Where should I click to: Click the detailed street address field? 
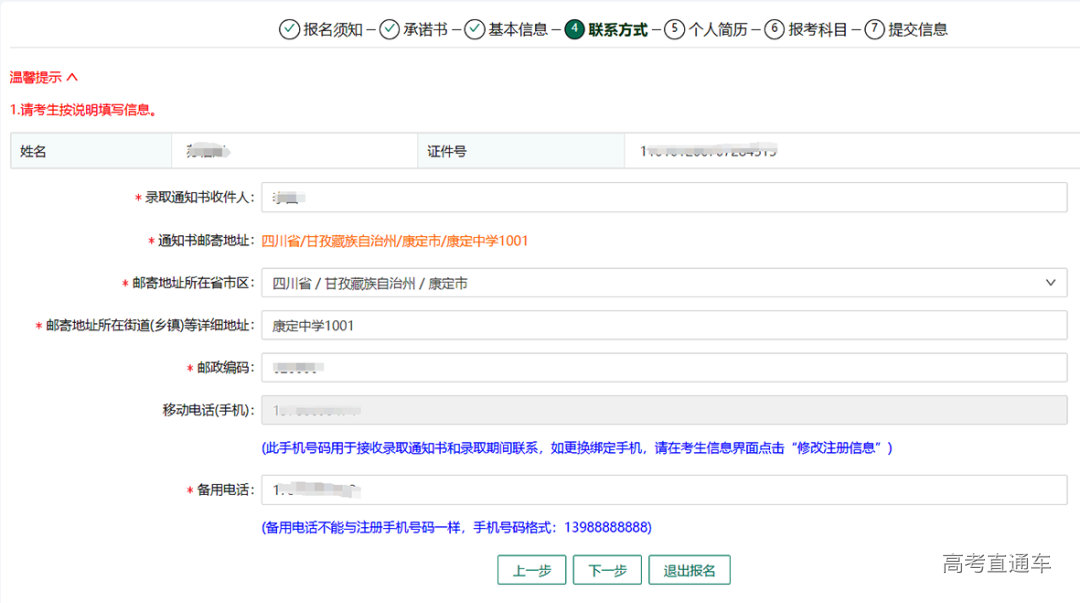tap(664, 325)
